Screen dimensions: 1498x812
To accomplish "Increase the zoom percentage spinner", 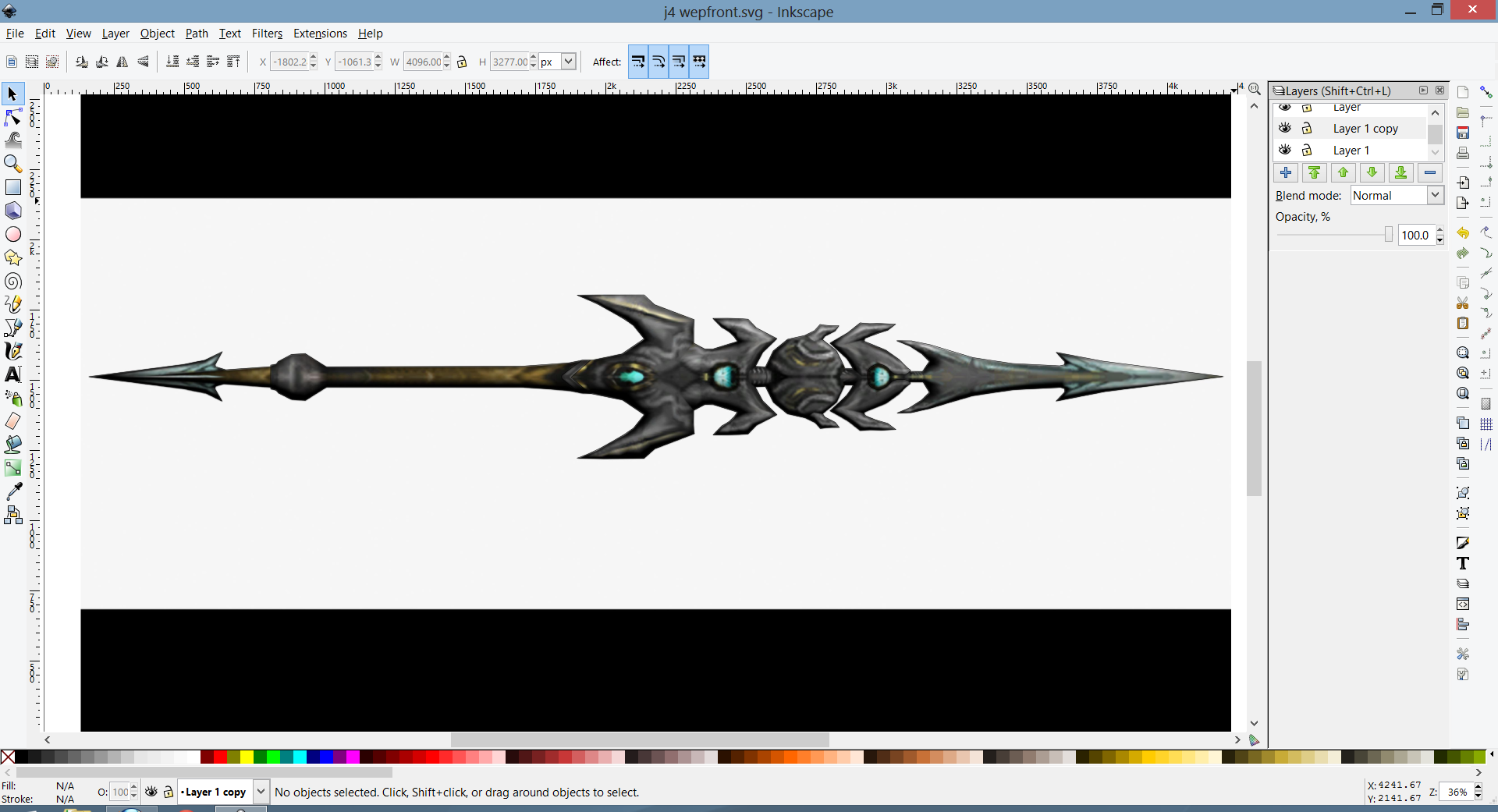I will coord(1478,788).
